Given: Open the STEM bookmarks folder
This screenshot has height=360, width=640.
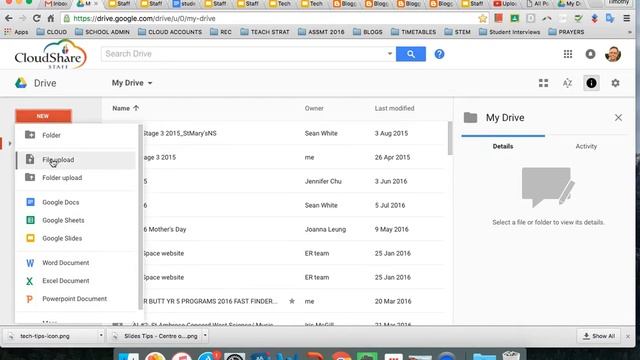Looking at the screenshot, I should [x=458, y=32].
